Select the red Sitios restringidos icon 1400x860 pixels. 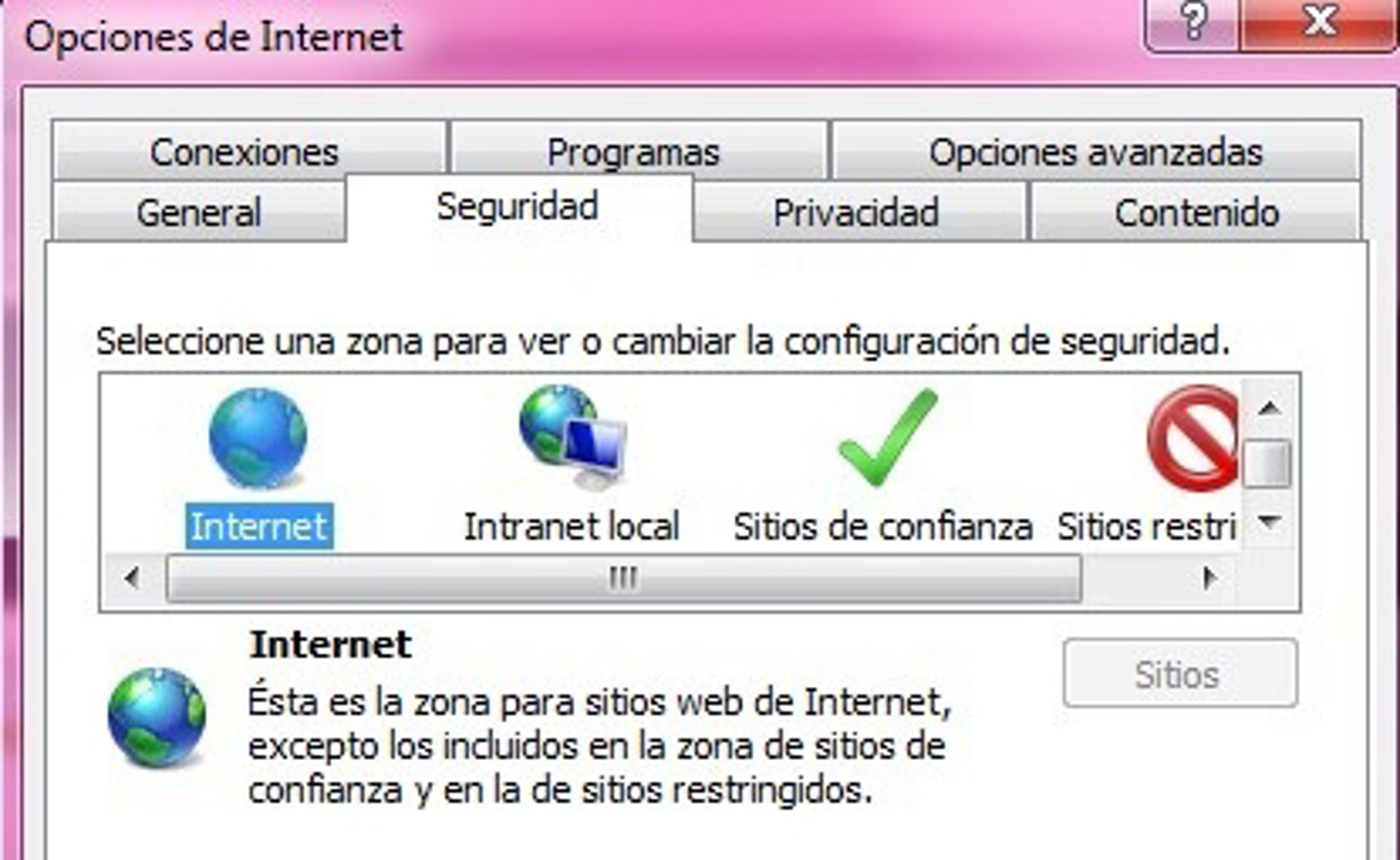(1193, 439)
